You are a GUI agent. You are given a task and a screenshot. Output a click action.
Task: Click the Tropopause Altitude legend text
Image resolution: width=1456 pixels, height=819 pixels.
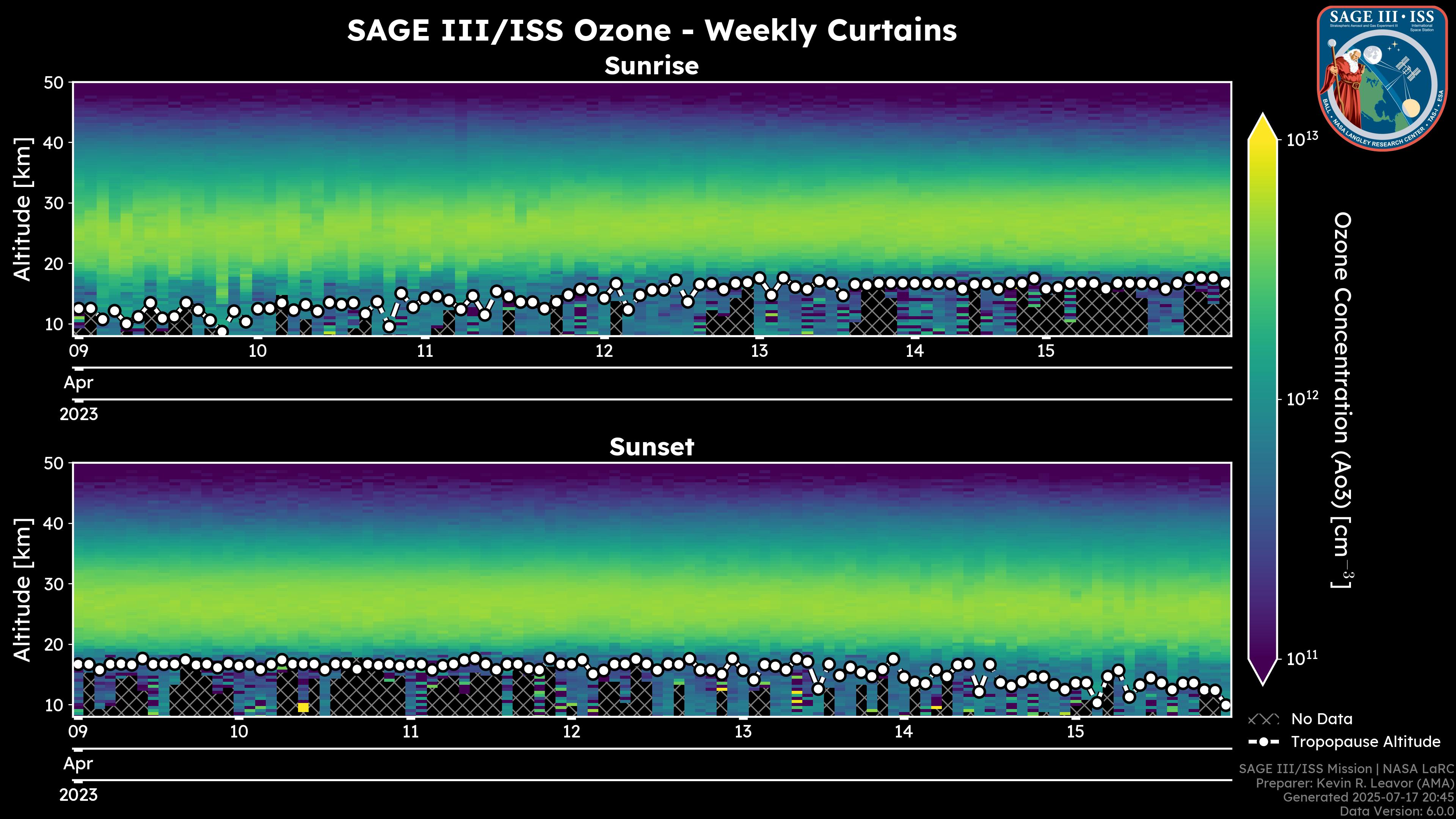(x=1365, y=742)
